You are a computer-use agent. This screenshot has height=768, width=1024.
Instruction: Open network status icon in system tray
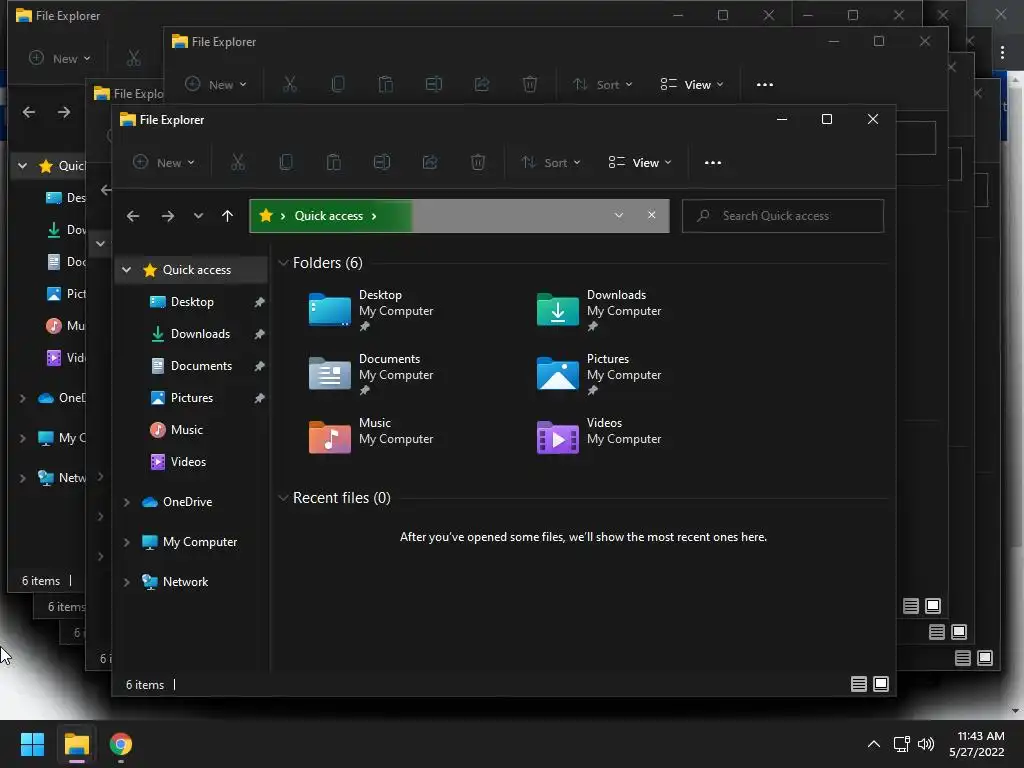click(902, 744)
